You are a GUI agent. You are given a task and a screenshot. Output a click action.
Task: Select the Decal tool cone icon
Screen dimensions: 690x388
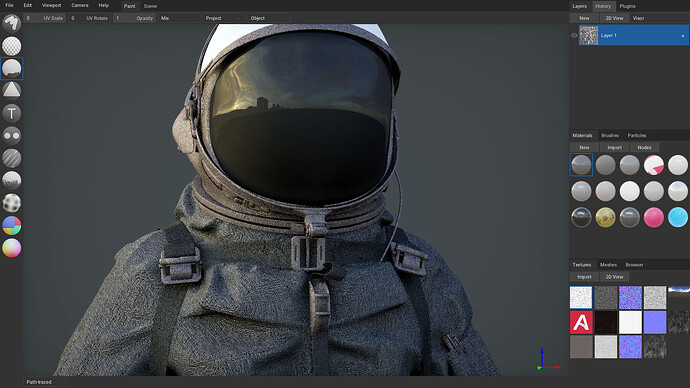click(11, 91)
